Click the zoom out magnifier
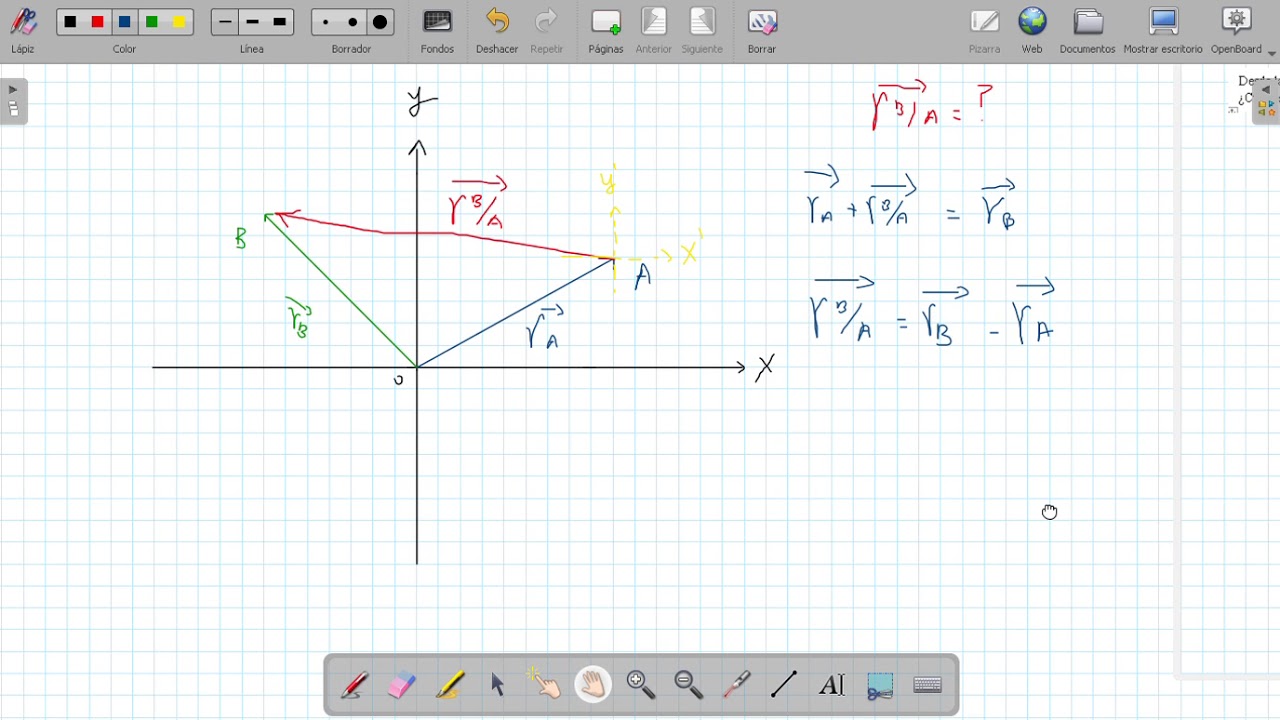This screenshot has width=1280, height=720. point(689,685)
